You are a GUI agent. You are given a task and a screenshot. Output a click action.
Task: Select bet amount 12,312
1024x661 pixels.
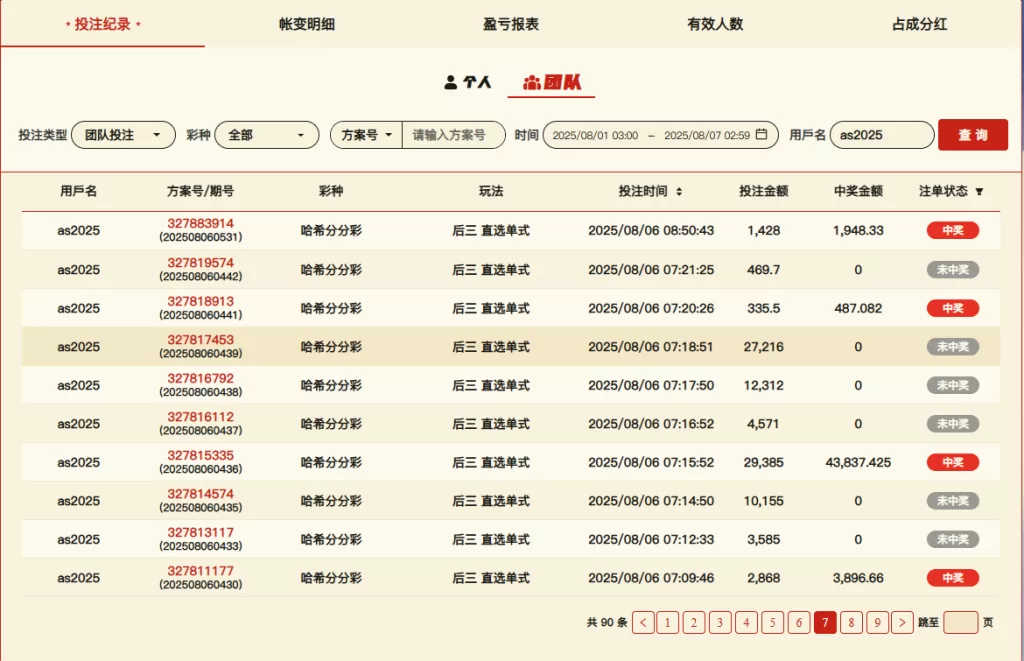(763, 385)
